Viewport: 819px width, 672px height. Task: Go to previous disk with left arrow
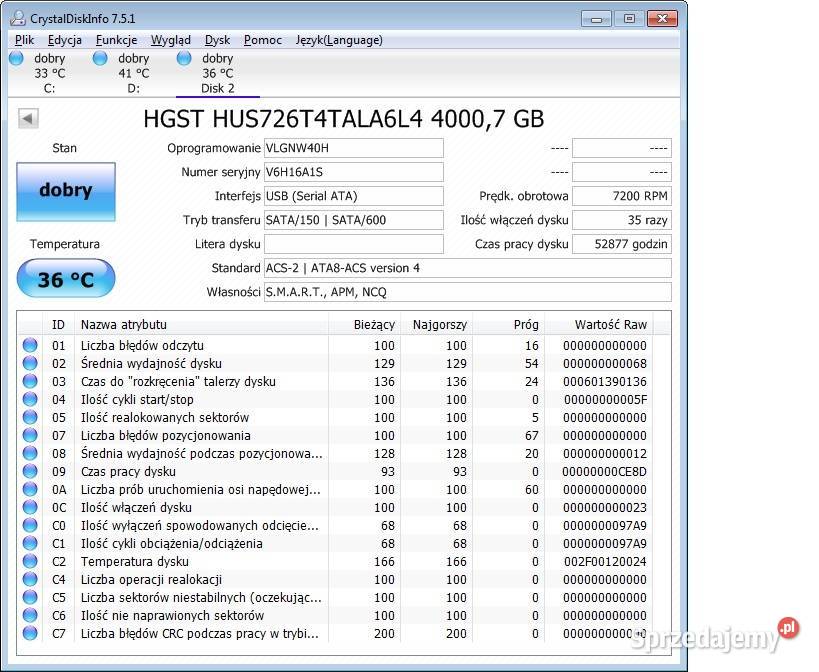click(28, 119)
